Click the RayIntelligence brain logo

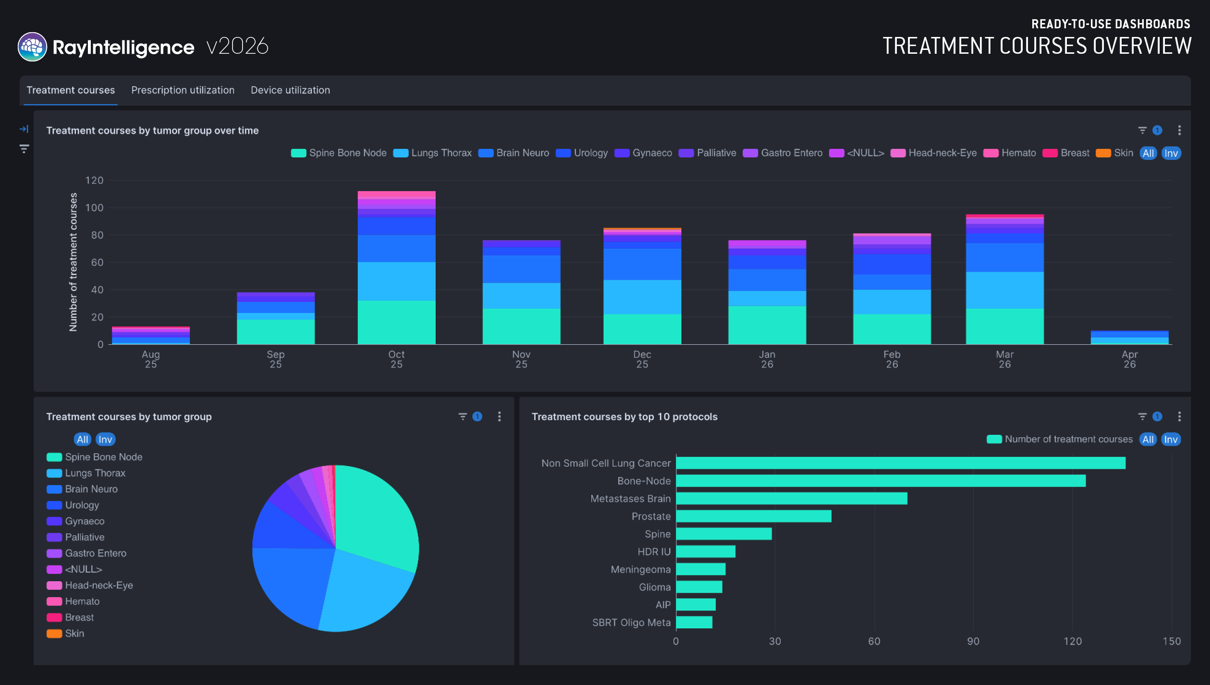click(x=32, y=46)
